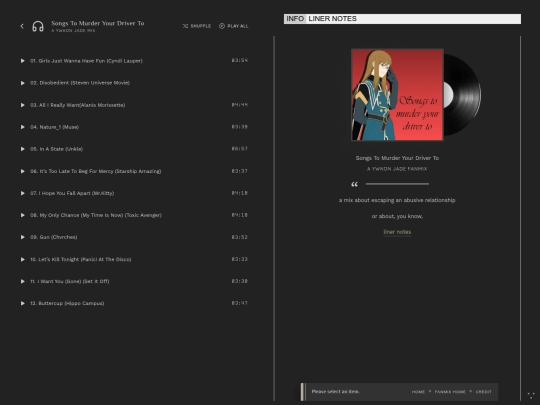
Task: Play track 05 In A State
Action: coord(22,149)
